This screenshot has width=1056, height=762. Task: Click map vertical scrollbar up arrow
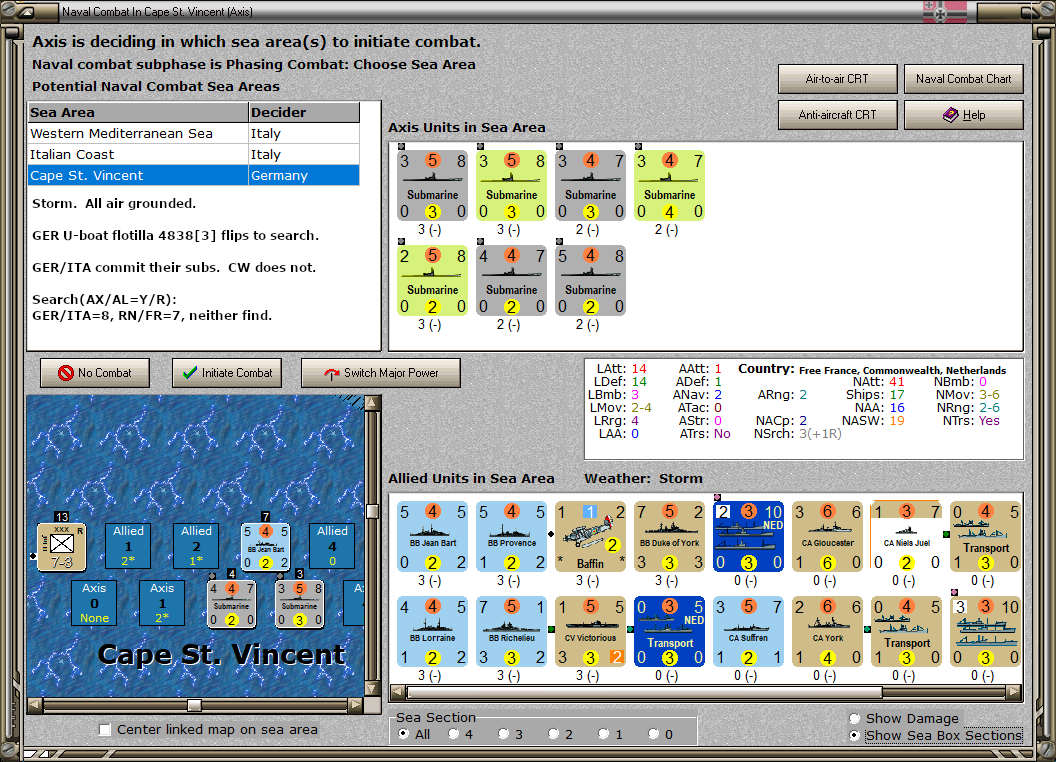372,404
